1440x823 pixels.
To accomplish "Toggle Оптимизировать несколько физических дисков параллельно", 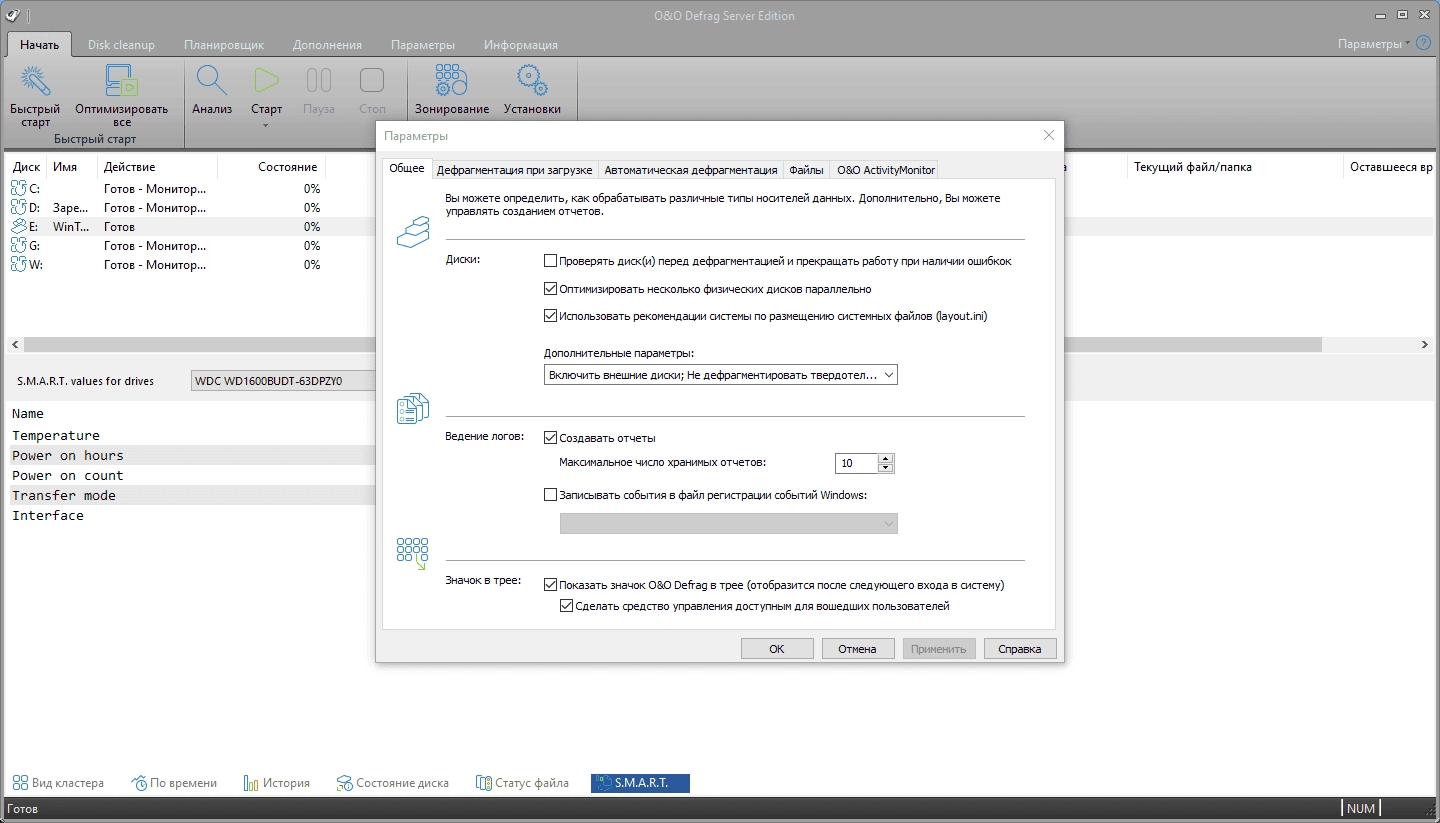I will (550, 289).
